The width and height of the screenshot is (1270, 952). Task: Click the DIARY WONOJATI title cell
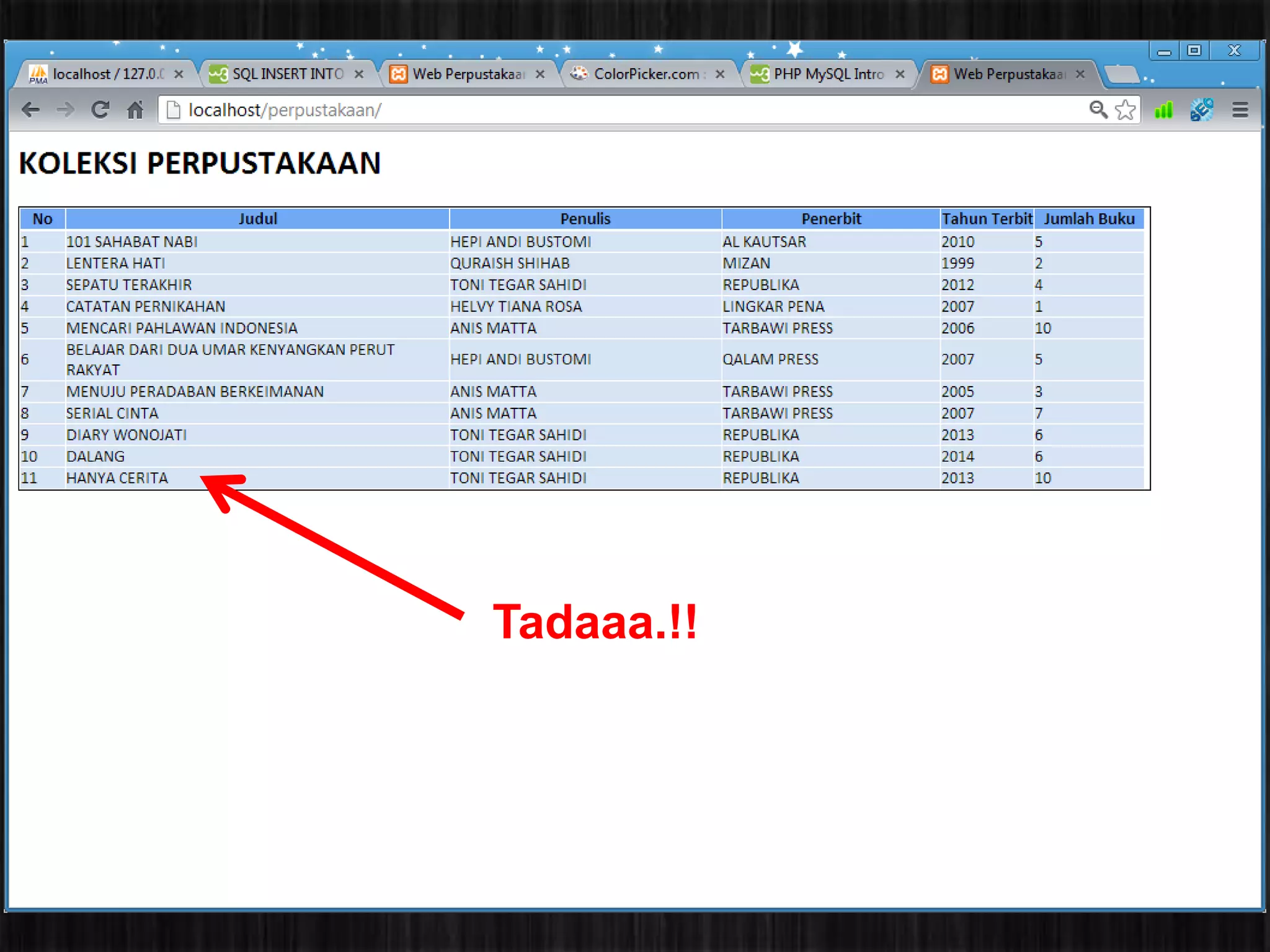pos(257,435)
